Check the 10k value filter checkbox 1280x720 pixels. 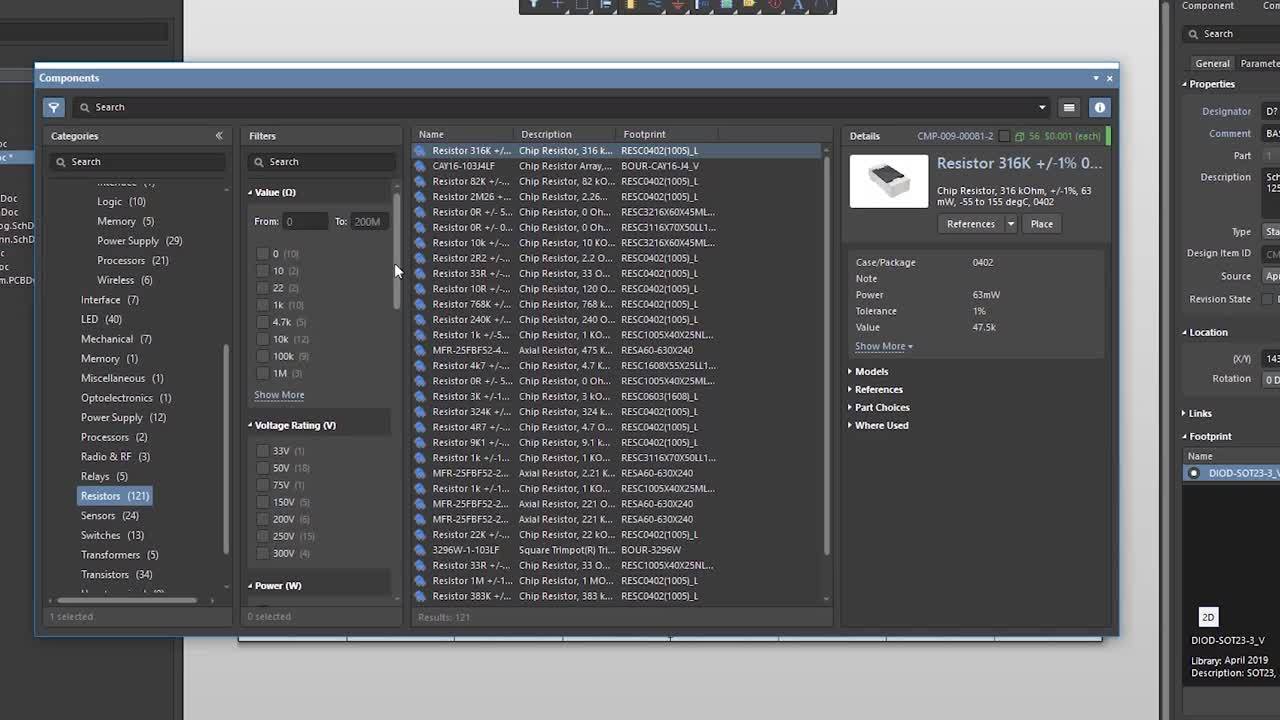[x=263, y=339]
